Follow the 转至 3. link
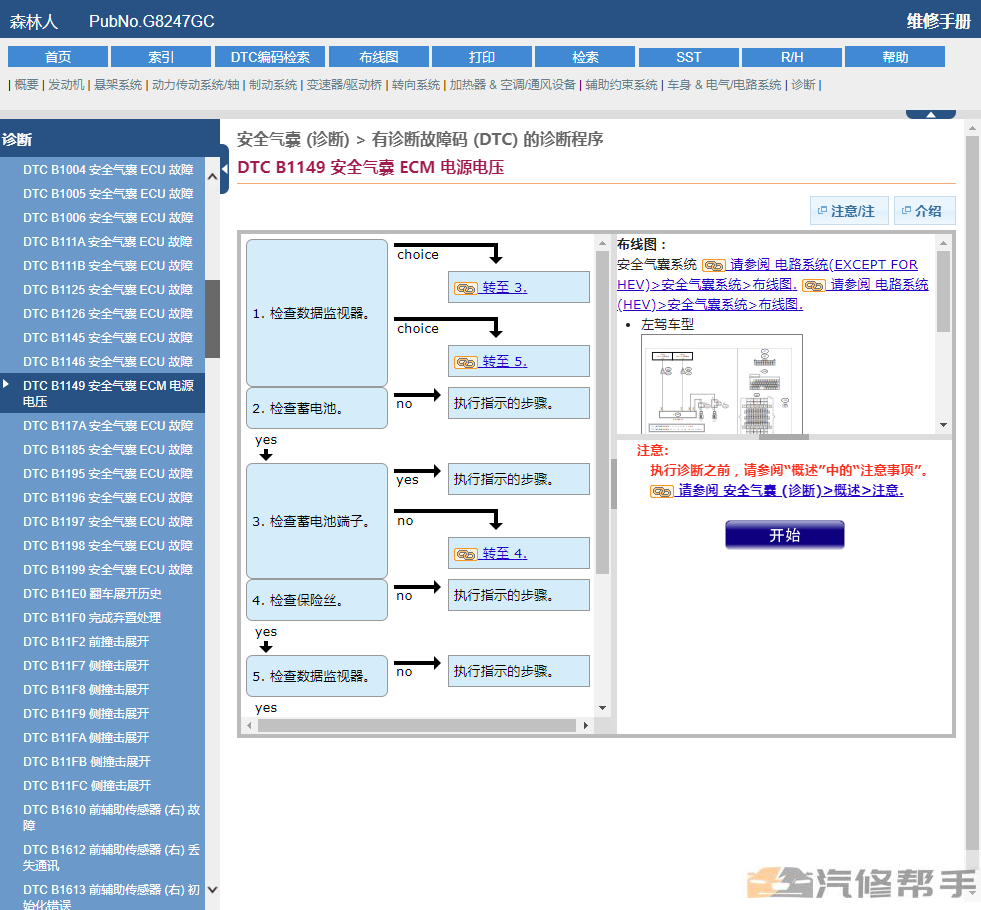Image resolution: width=981 pixels, height=910 pixels. click(504, 288)
